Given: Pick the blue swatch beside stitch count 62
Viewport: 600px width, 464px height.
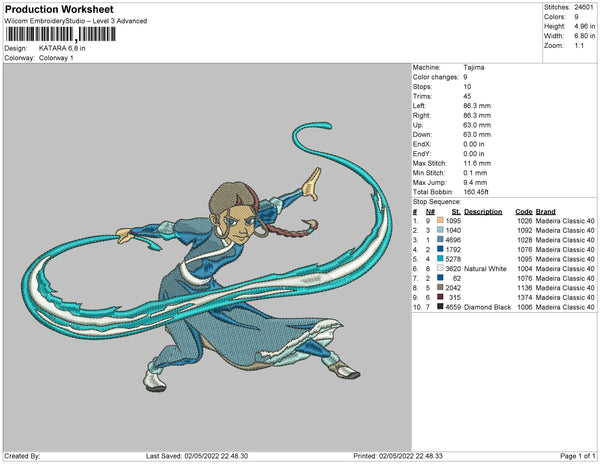Looking at the screenshot, I should point(440,278).
